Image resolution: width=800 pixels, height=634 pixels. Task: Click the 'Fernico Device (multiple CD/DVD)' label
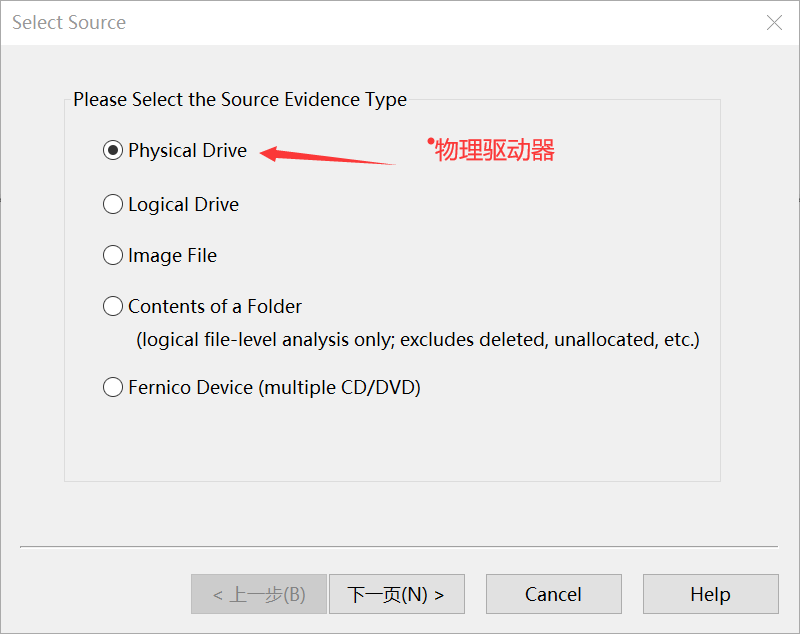tap(274, 387)
